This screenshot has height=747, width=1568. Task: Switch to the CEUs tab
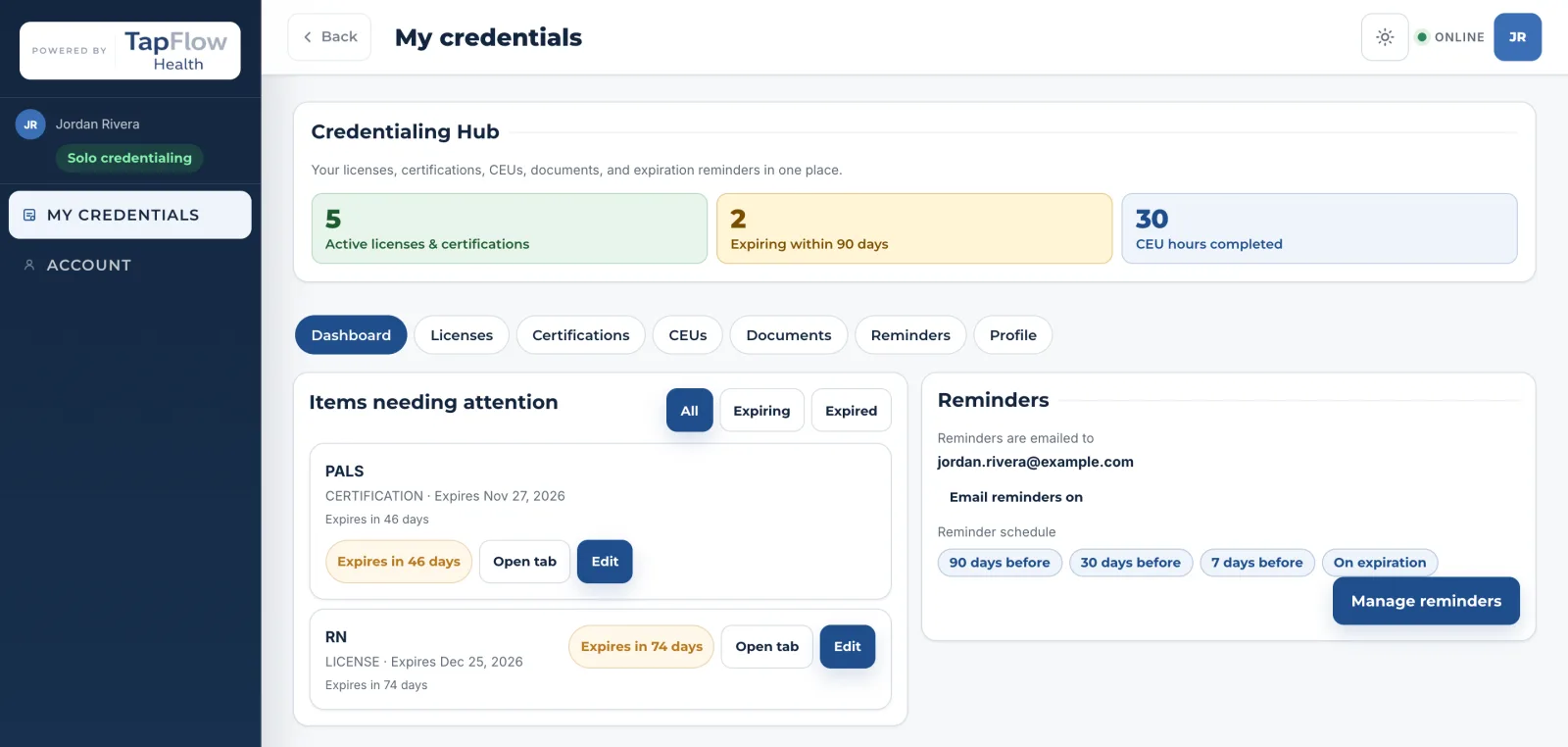[x=688, y=335]
